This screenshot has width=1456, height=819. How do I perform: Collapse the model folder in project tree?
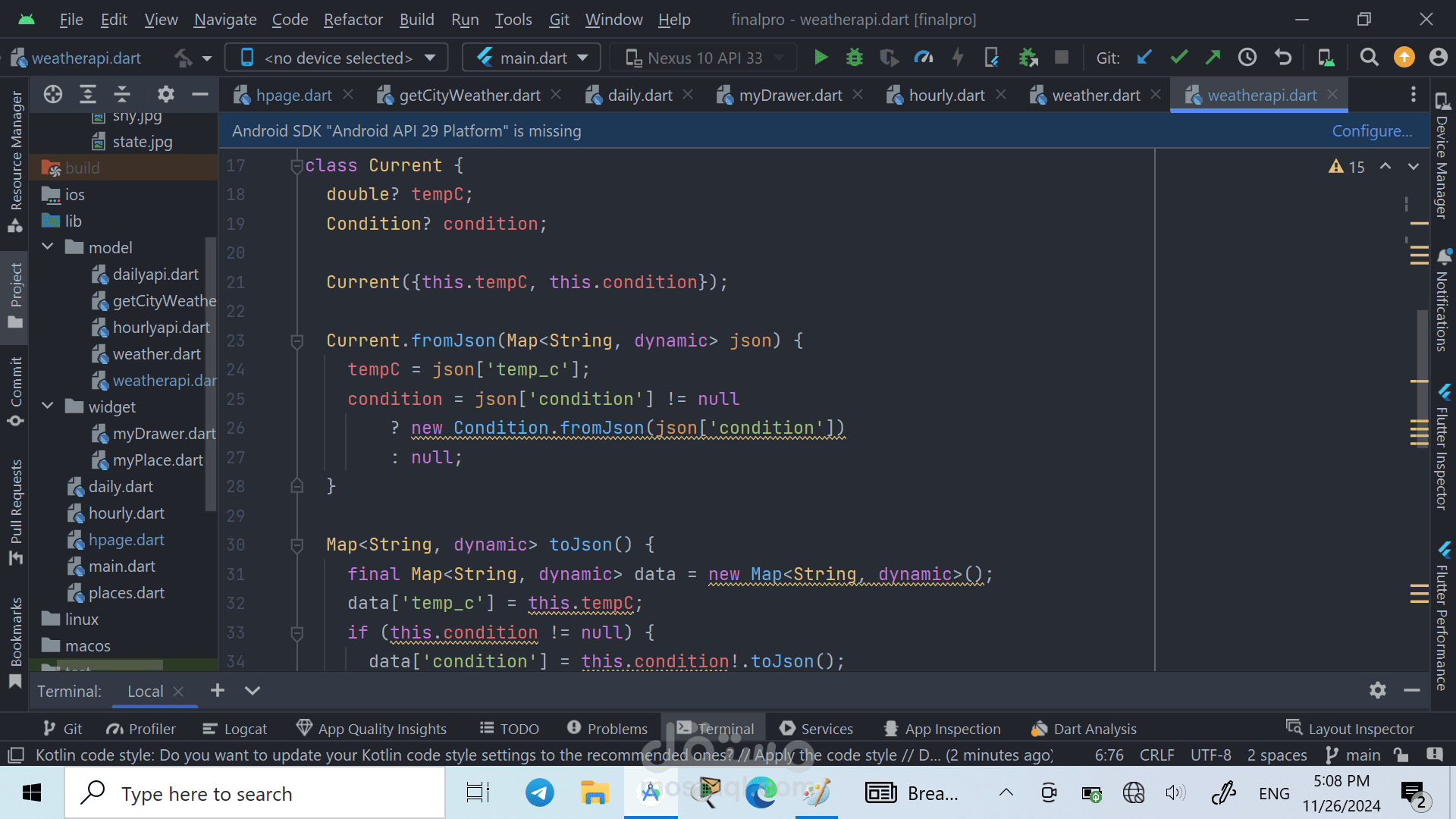48,247
